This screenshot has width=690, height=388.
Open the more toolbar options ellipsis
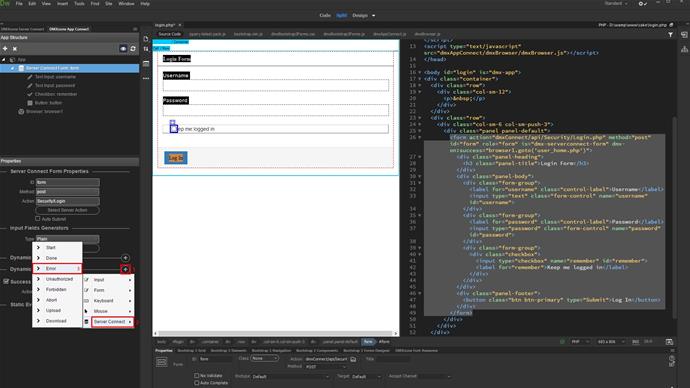146,78
